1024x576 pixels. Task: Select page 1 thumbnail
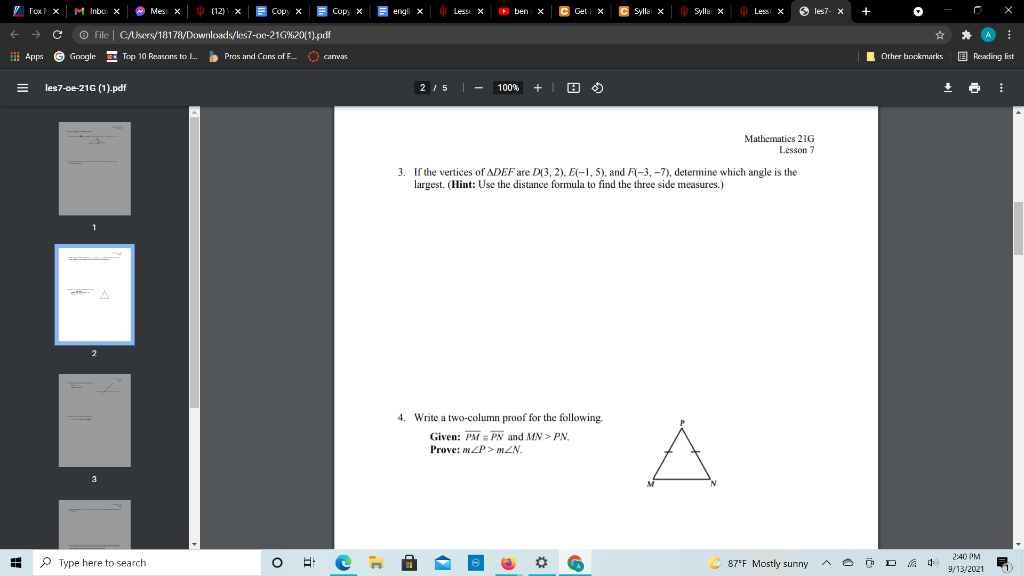click(x=95, y=168)
